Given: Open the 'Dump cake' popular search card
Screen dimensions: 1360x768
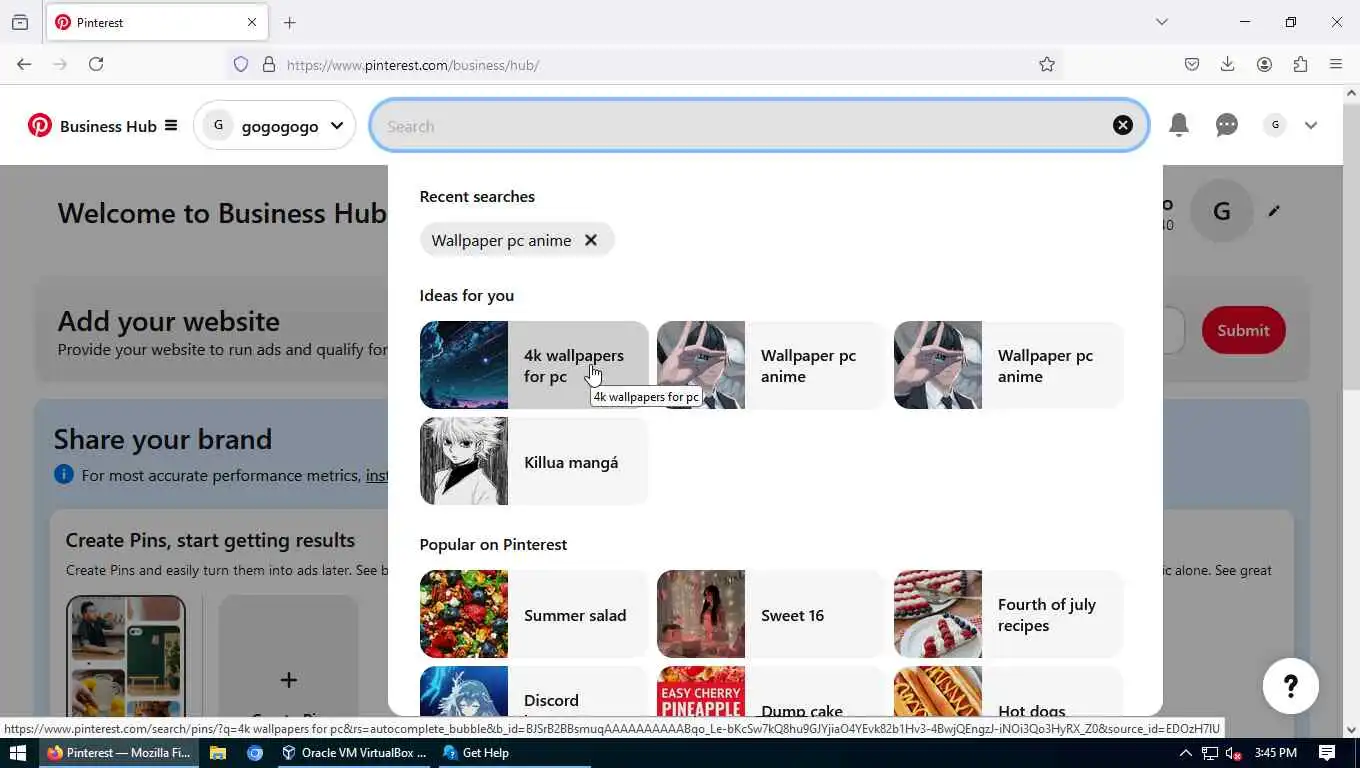Looking at the screenshot, I should pyautogui.click(x=771, y=691).
